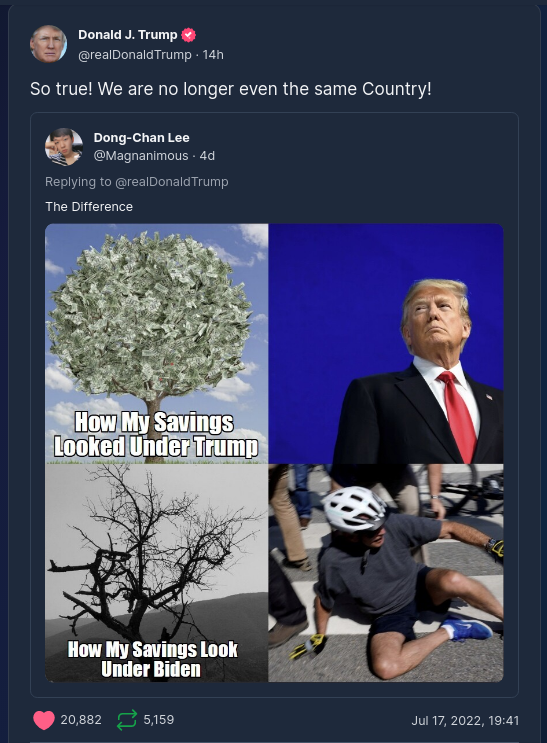Viewport: 547px width, 743px height.
Task: Open the Donald J. Trump display name
Action: point(128,35)
